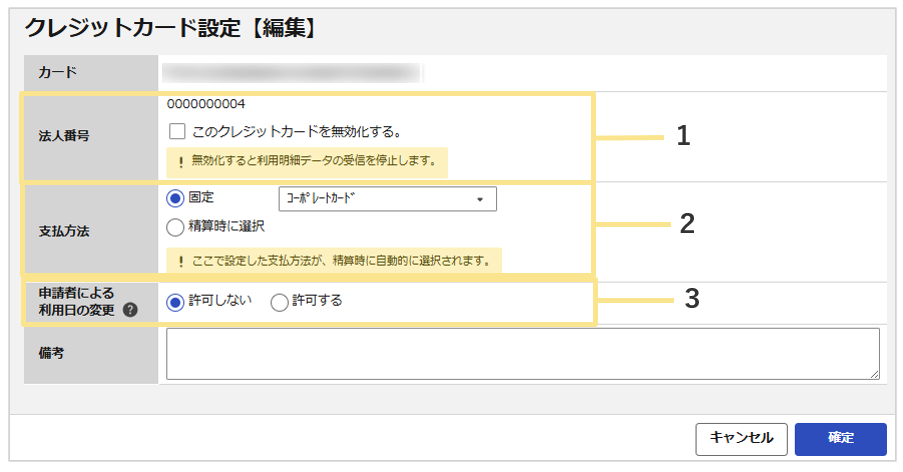Click the キャンセル button
Image resolution: width=903 pixels, height=472 pixels.
pyautogui.click(x=741, y=439)
